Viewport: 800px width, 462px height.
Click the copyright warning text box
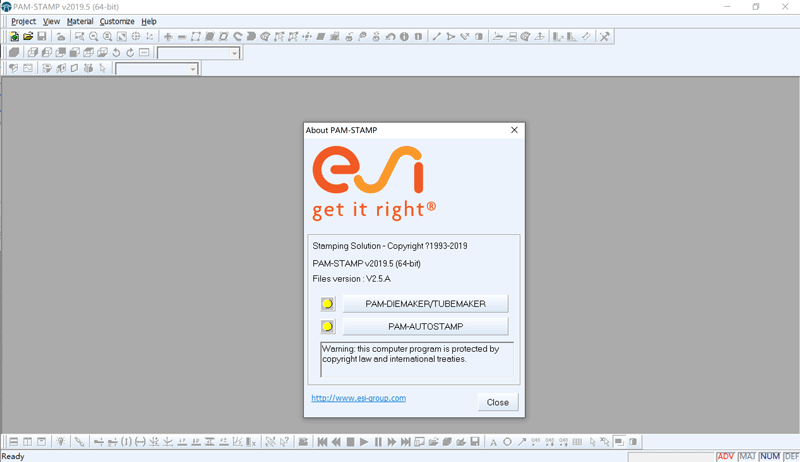pos(417,360)
